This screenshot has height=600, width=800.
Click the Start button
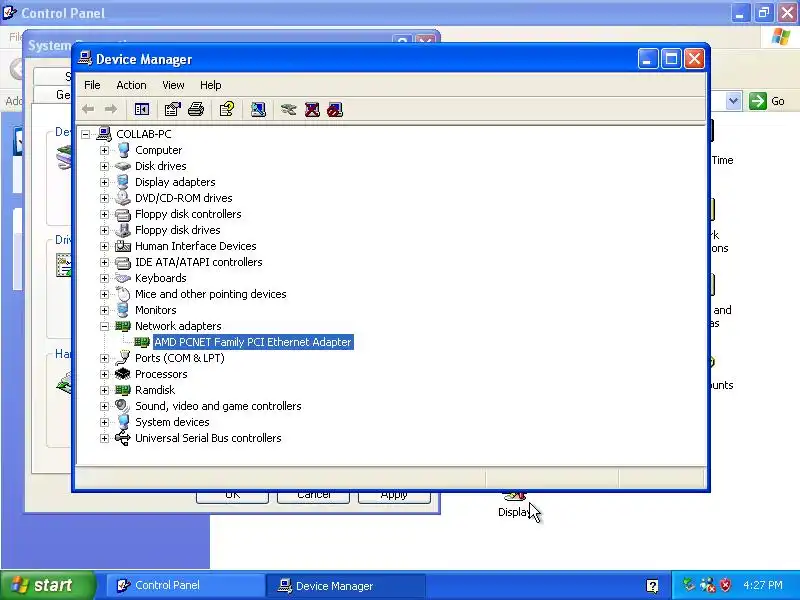(x=48, y=585)
